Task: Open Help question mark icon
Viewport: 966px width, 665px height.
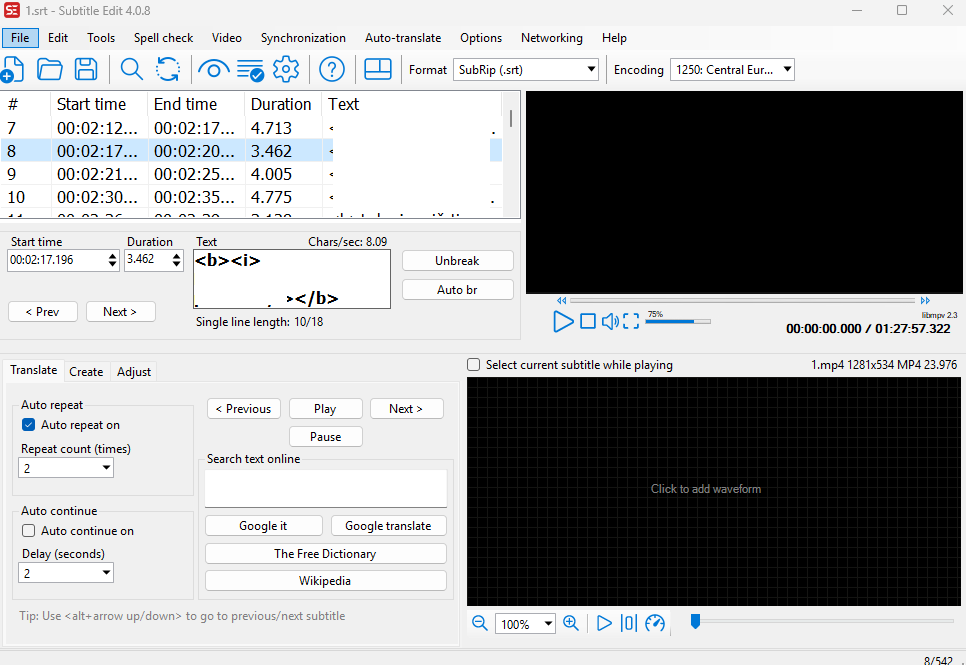Action: tap(332, 69)
